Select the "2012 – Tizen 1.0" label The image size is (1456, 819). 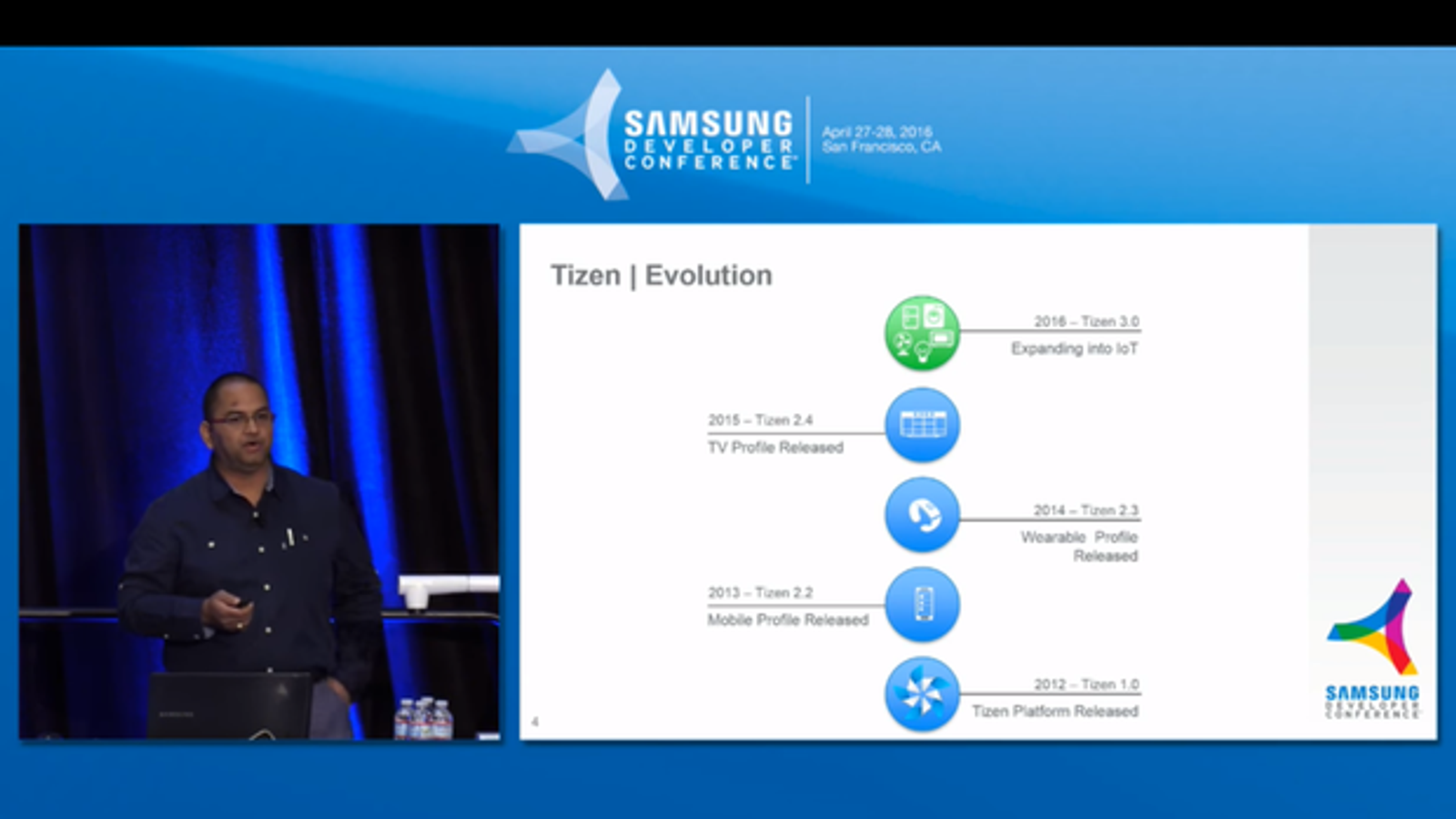pos(1087,684)
